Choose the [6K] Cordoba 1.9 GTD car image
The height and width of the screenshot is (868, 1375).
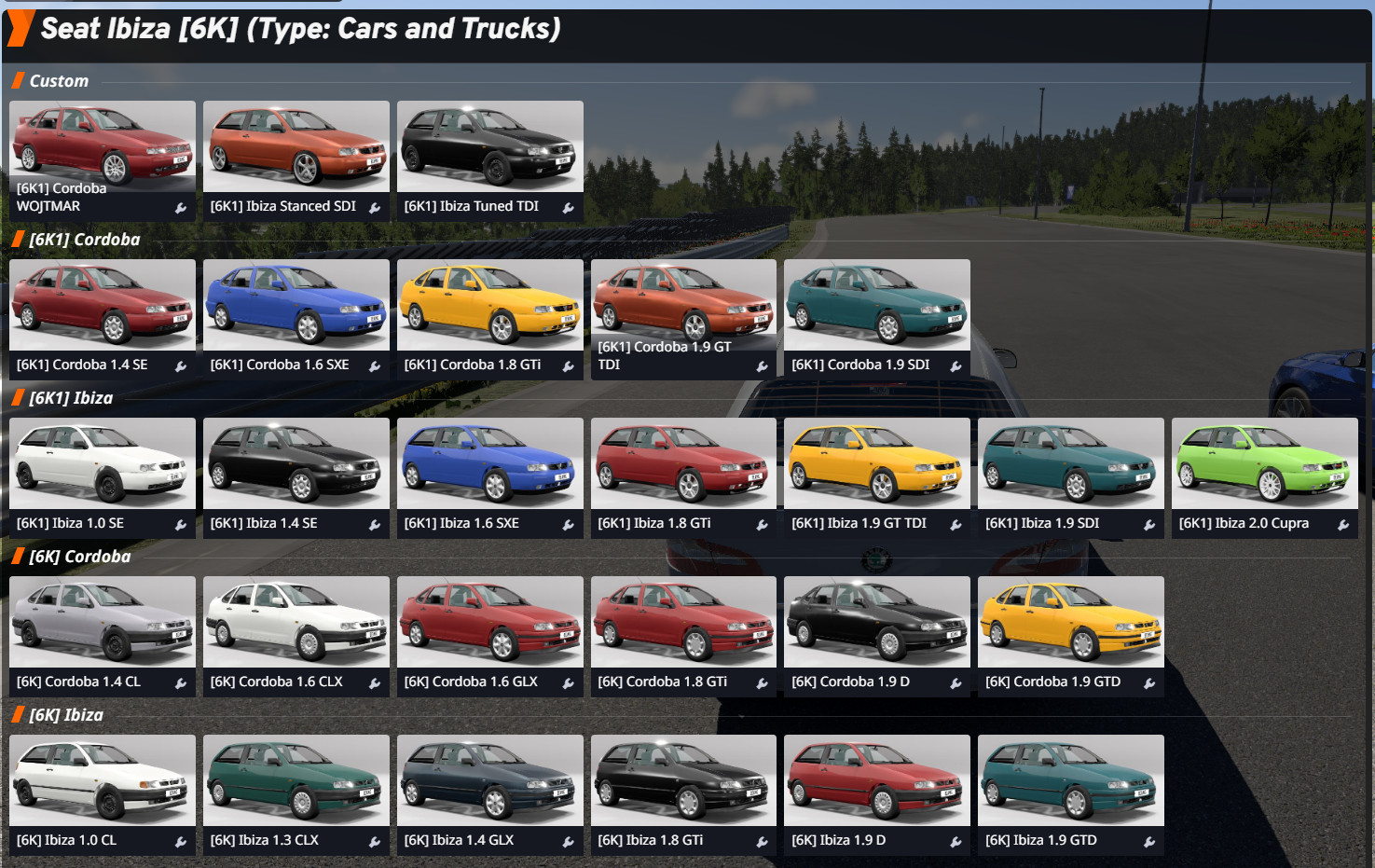click(1071, 622)
